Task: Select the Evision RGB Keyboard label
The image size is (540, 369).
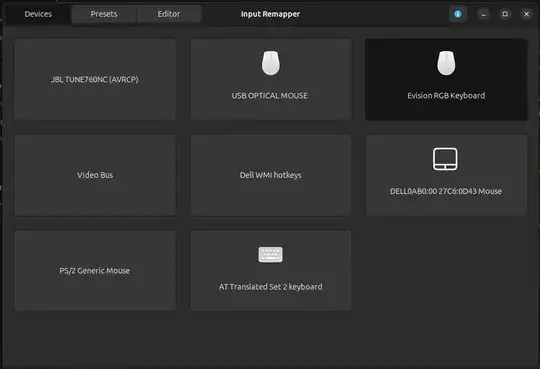Action: [x=446, y=96]
